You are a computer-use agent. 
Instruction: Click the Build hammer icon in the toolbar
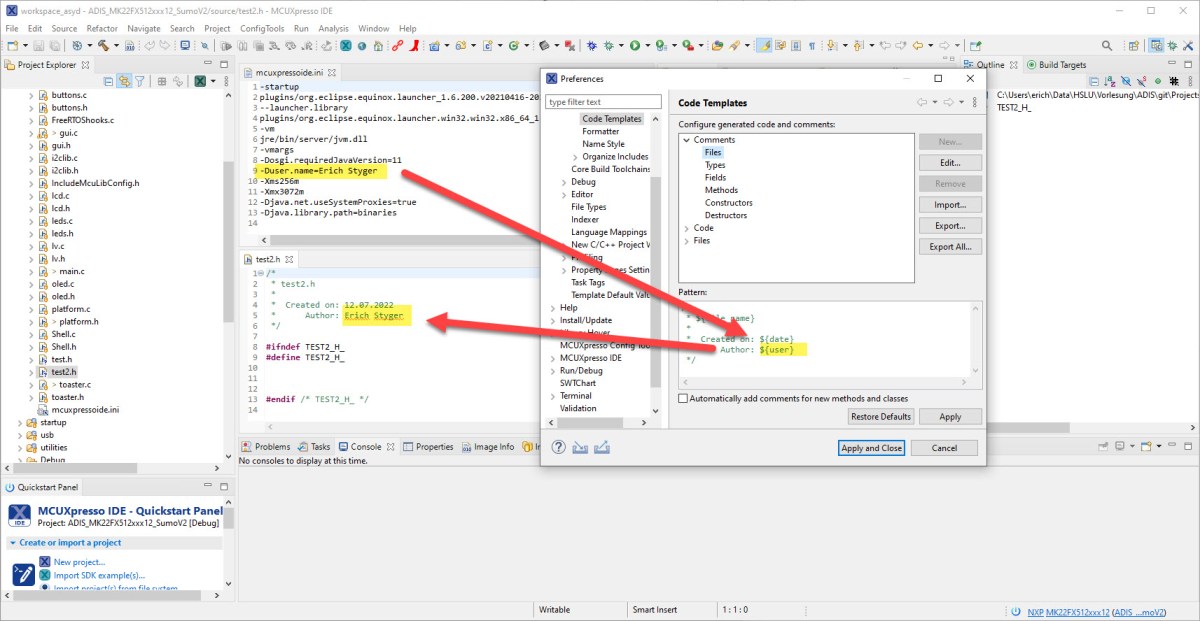[104, 45]
